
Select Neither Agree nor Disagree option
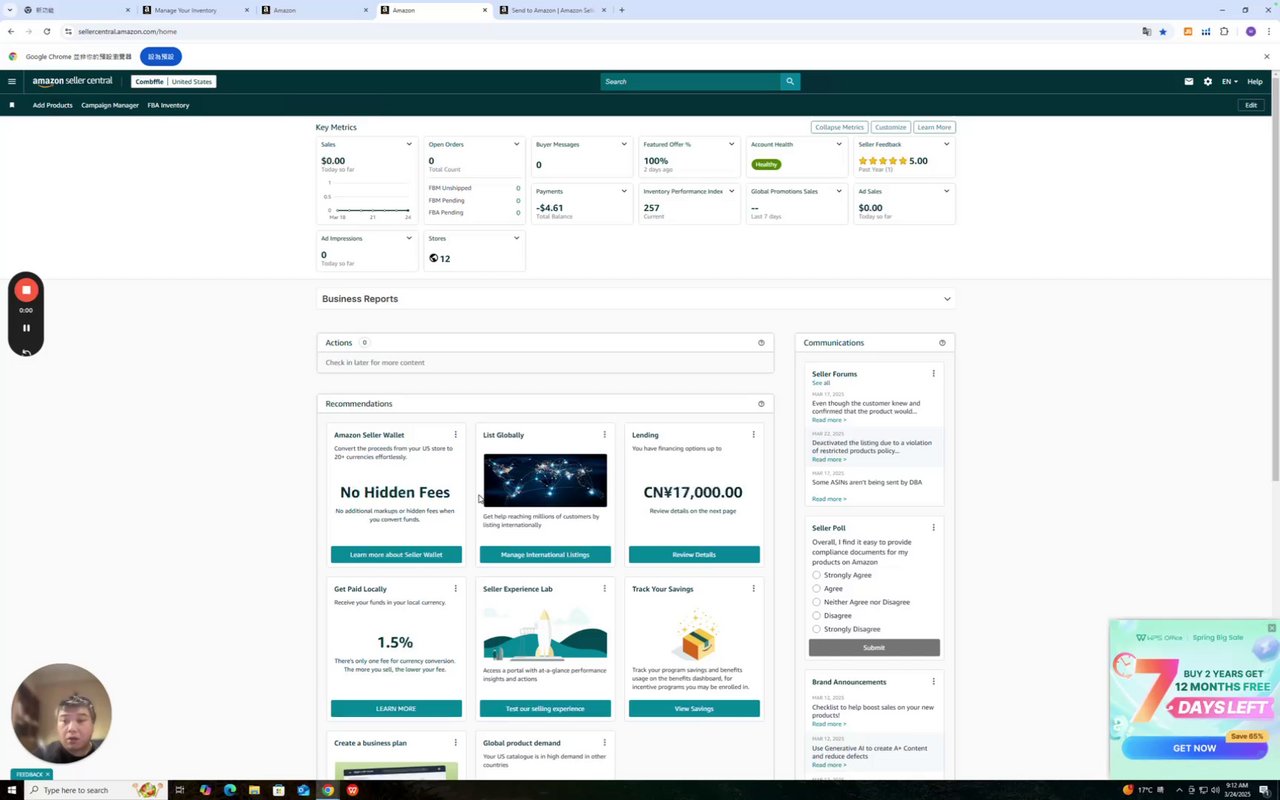tap(816, 602)
